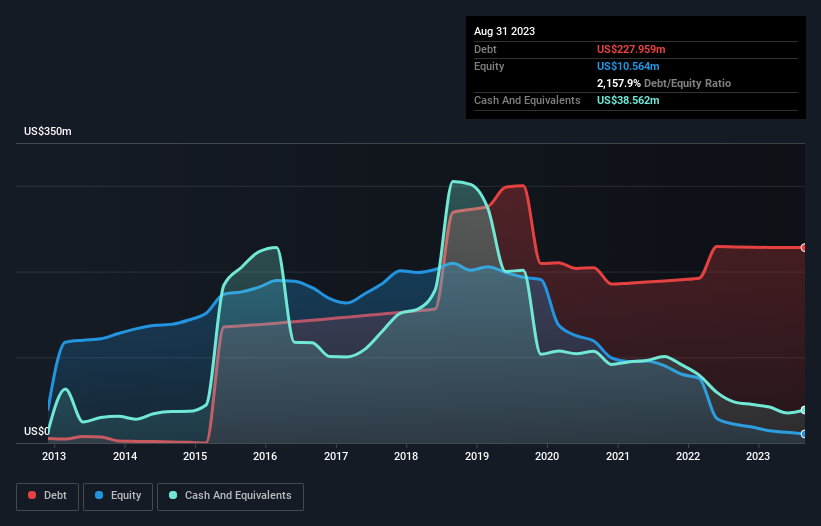Screen dimensions: 821x526
Task: Toggle Cash And Equivalents legend button
Action: click(x=230, y=496)
